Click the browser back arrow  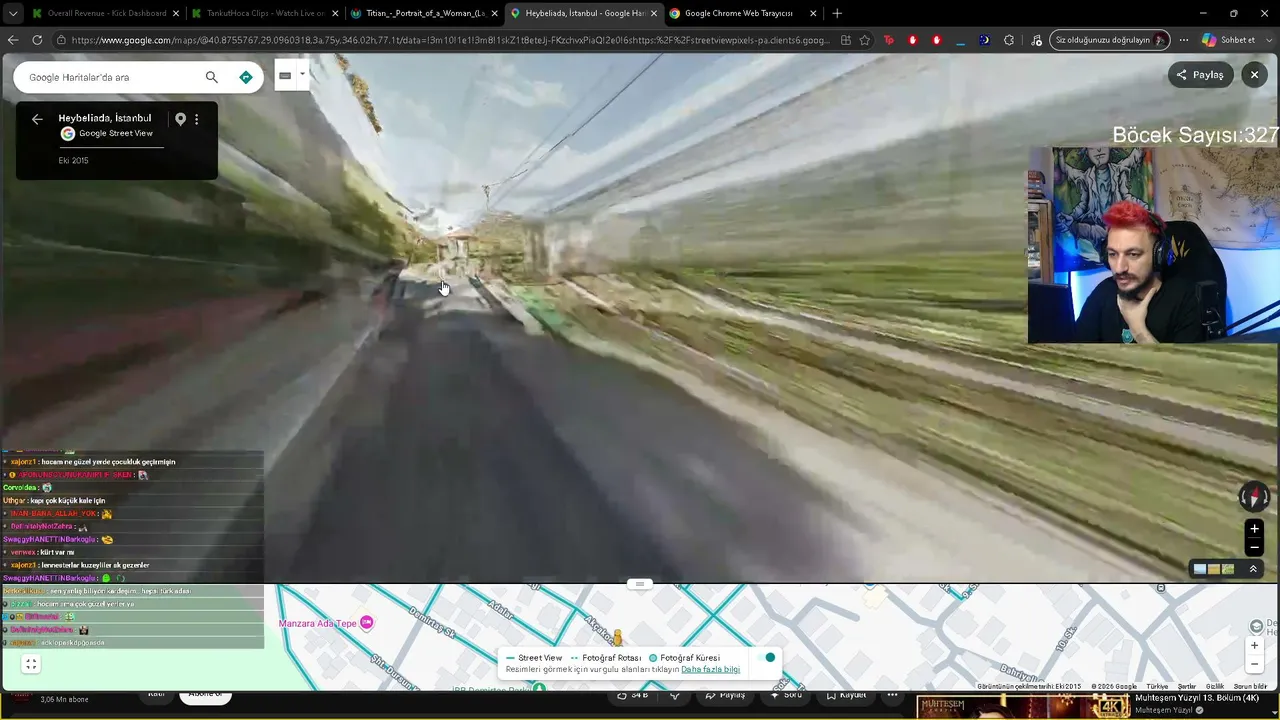coord(13,40)
